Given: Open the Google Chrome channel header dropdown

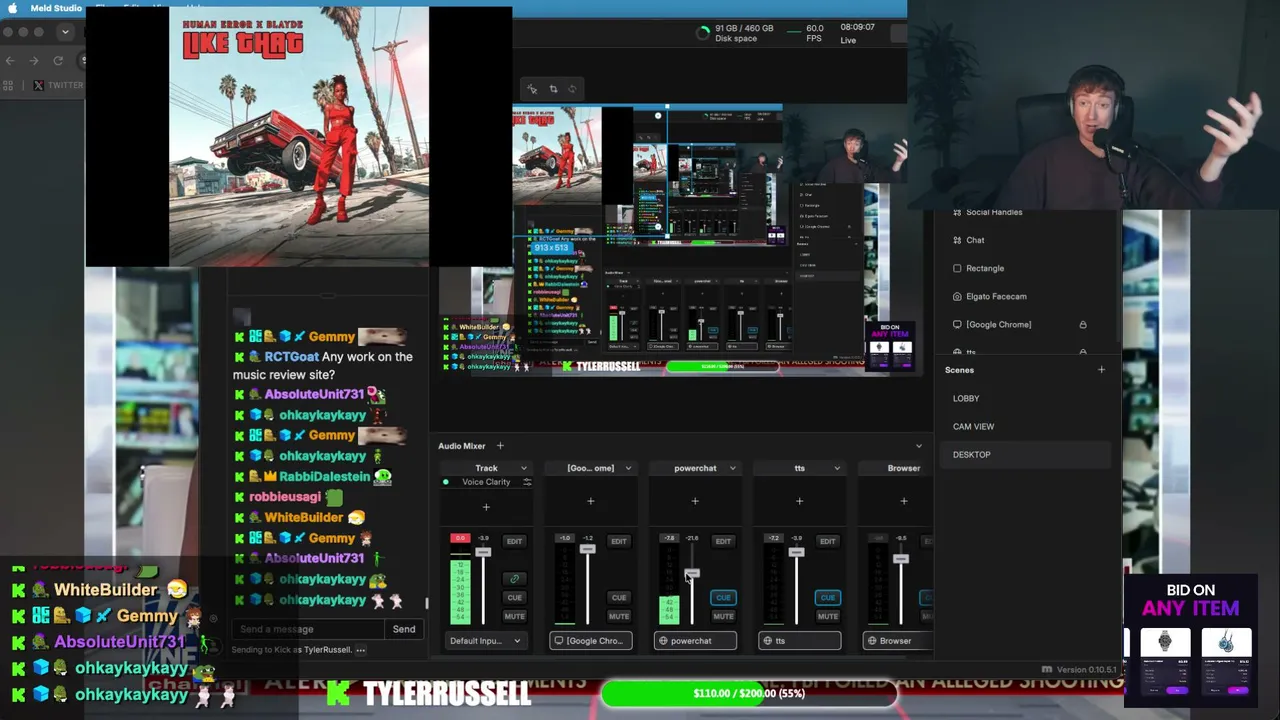Looking at the screenshot, I should click(x=628, y=468).
